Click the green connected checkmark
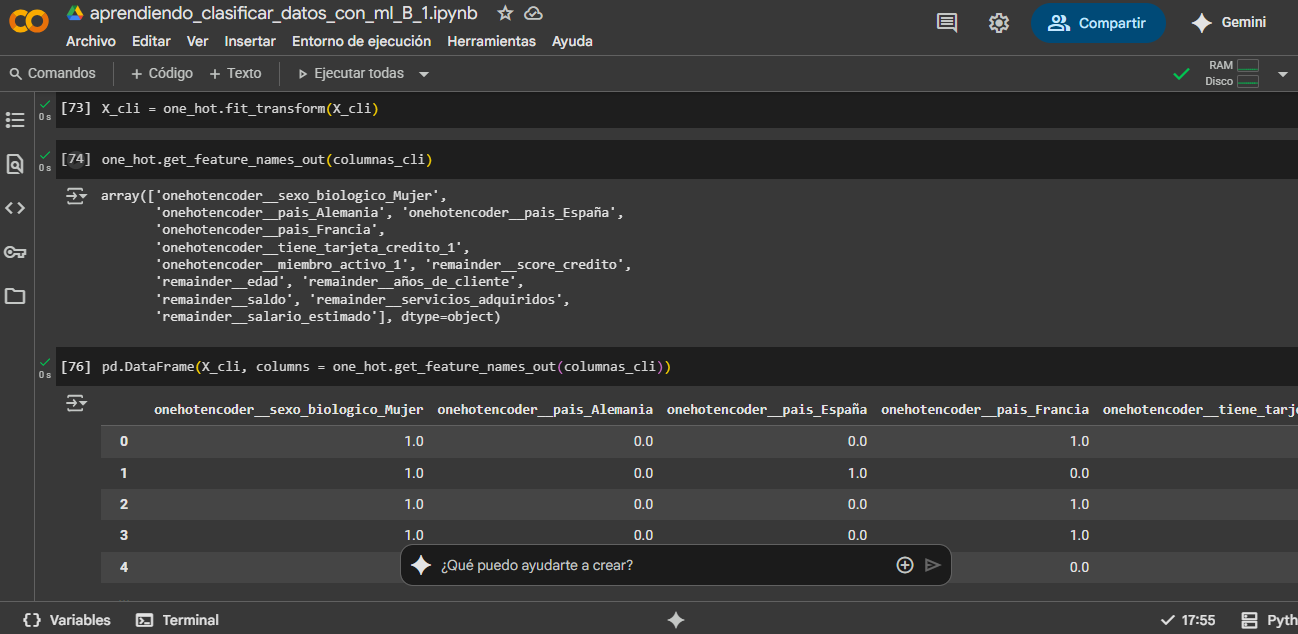The height and width of the screenshot is (634, 1298). click(1181, 74)
